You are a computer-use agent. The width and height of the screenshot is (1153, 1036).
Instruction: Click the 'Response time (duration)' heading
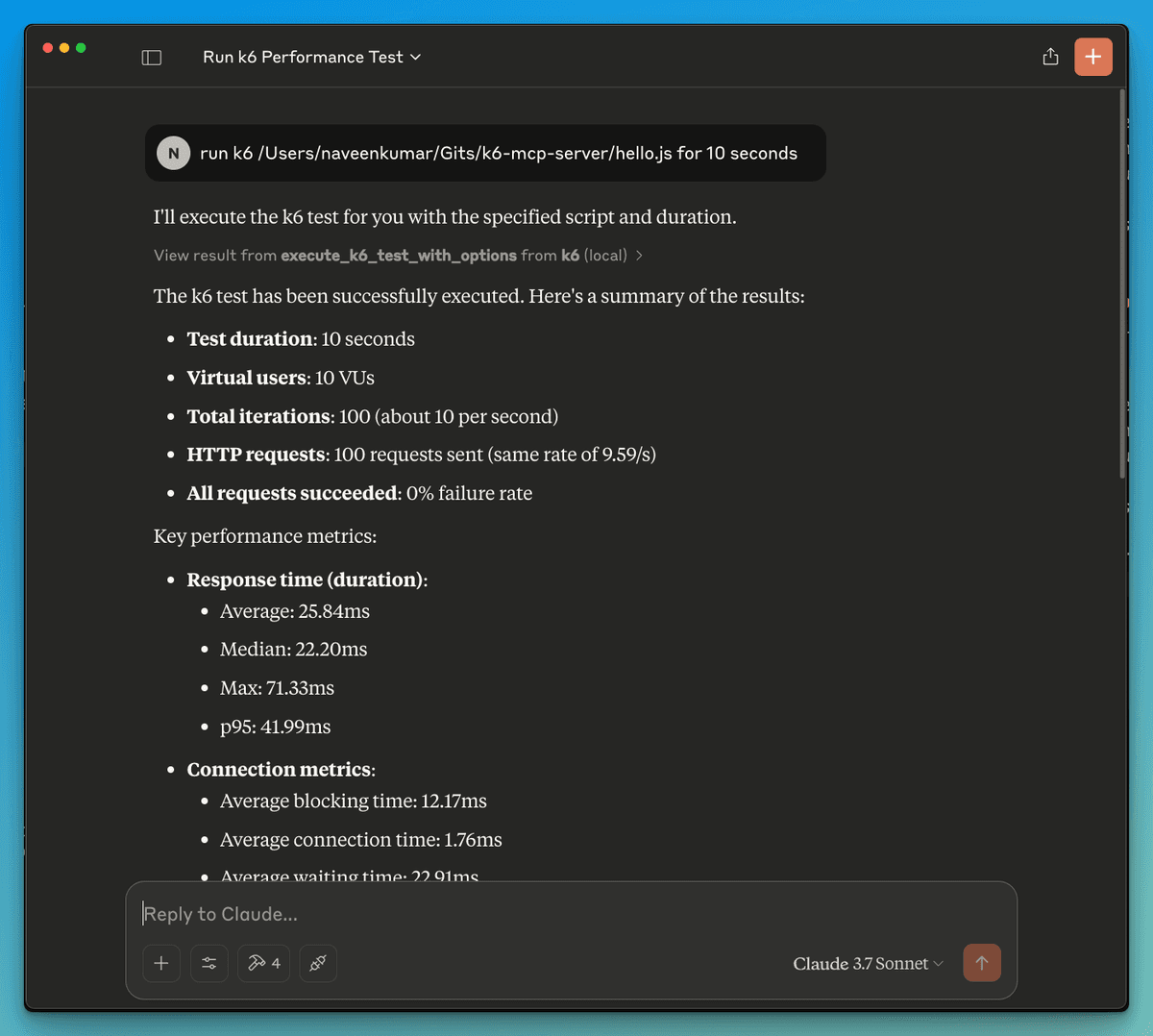[x=307, y=580]
